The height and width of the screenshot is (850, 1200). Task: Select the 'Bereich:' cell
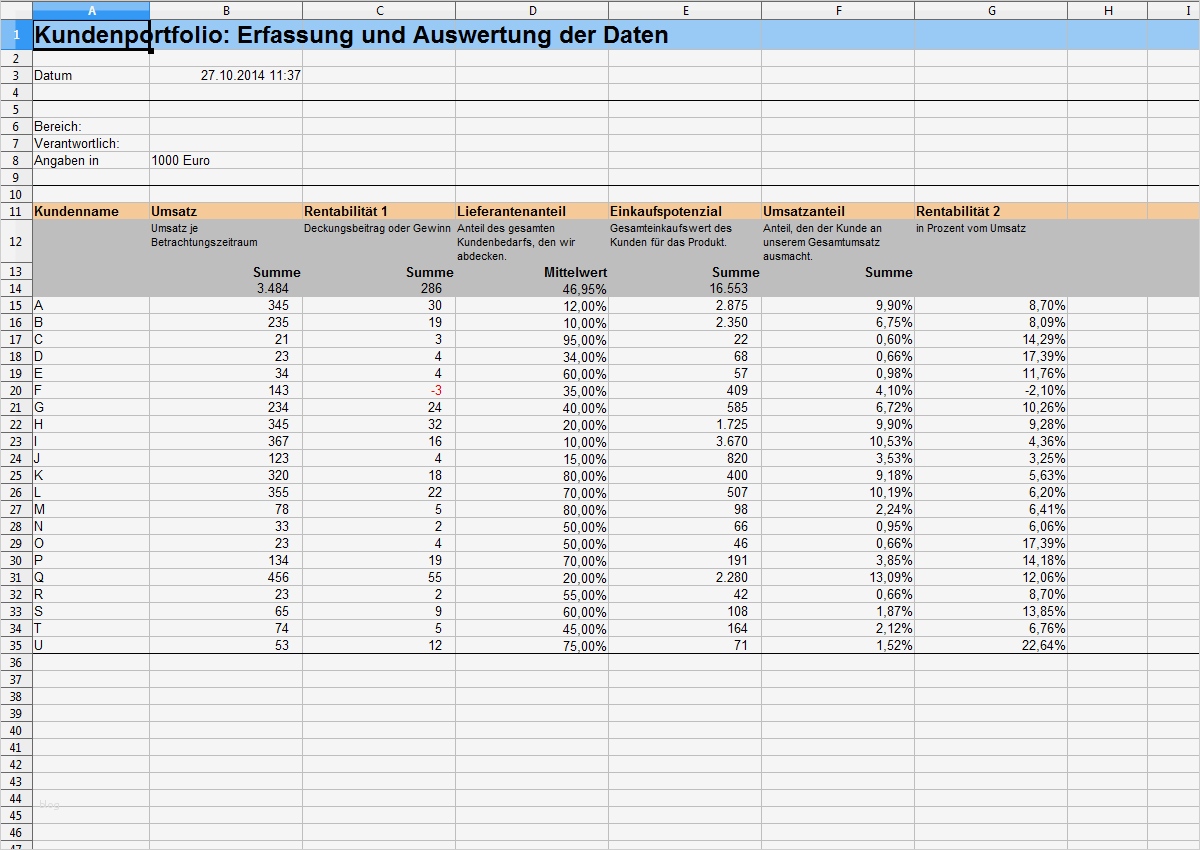91,126
